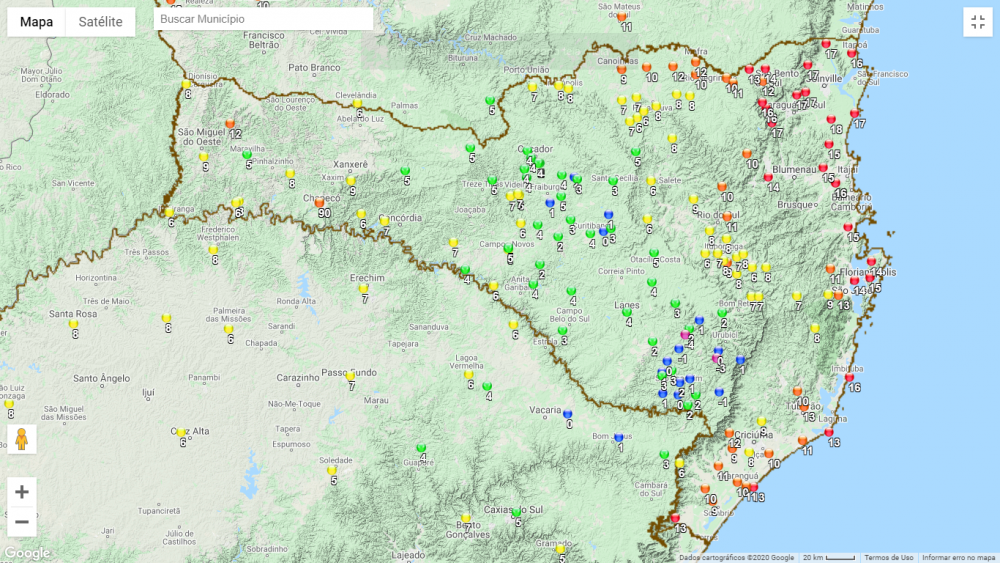Click the orange 90 marker near Chapecó

coord(320,203)
